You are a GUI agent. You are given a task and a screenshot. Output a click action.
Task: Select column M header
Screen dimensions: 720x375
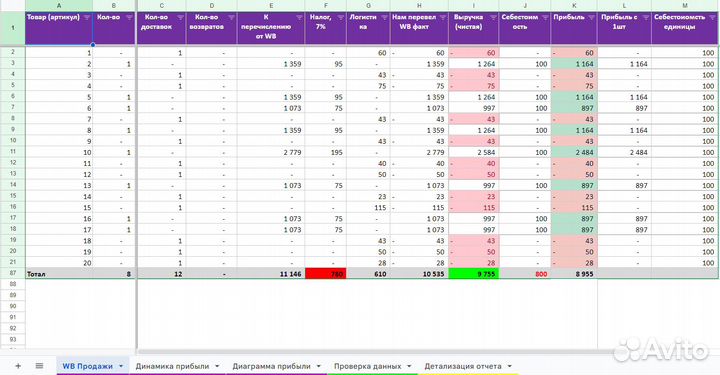coord(685,6)
